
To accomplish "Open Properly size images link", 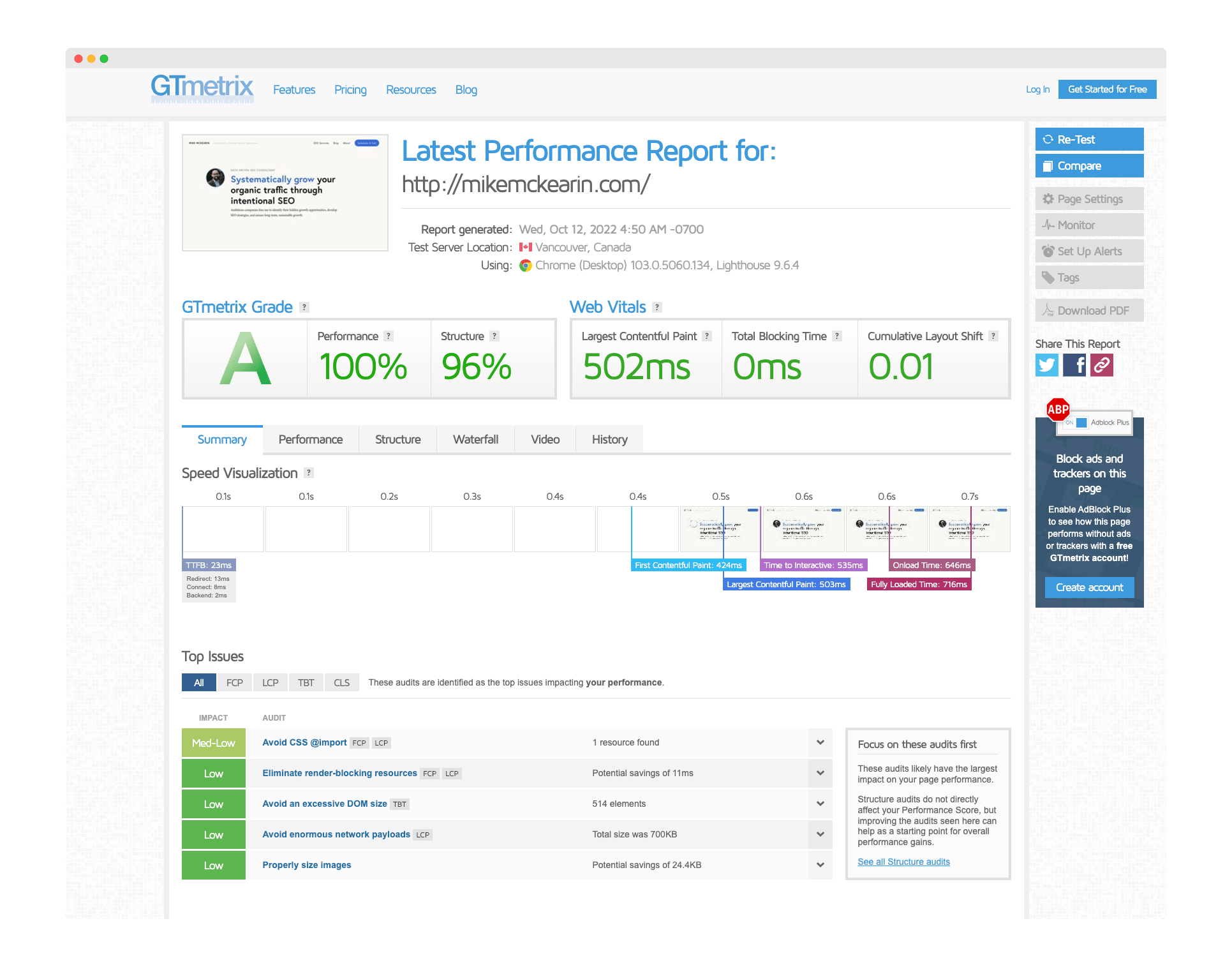I will 307,865.
